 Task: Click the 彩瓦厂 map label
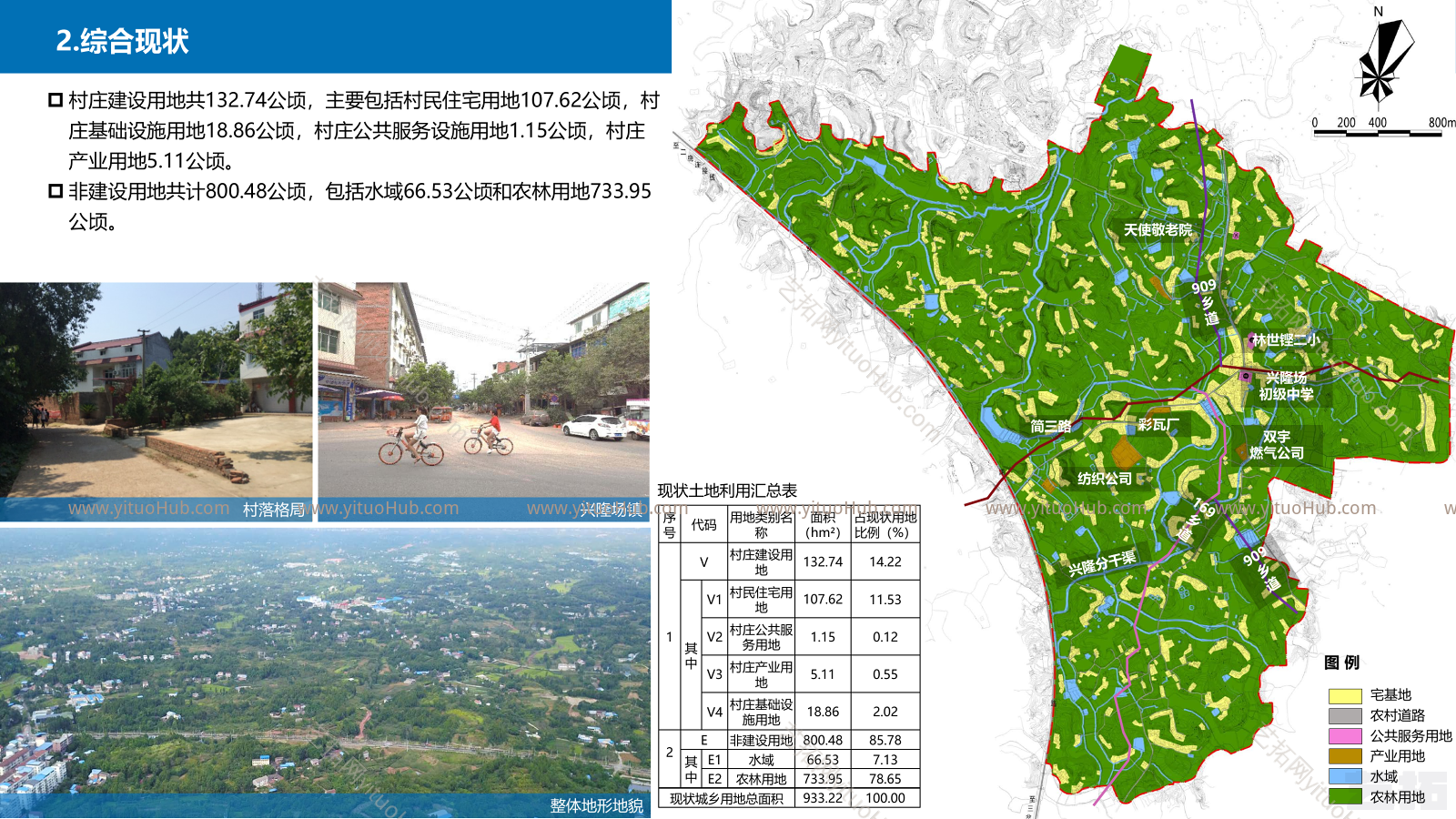click(x=1158, y=425)
